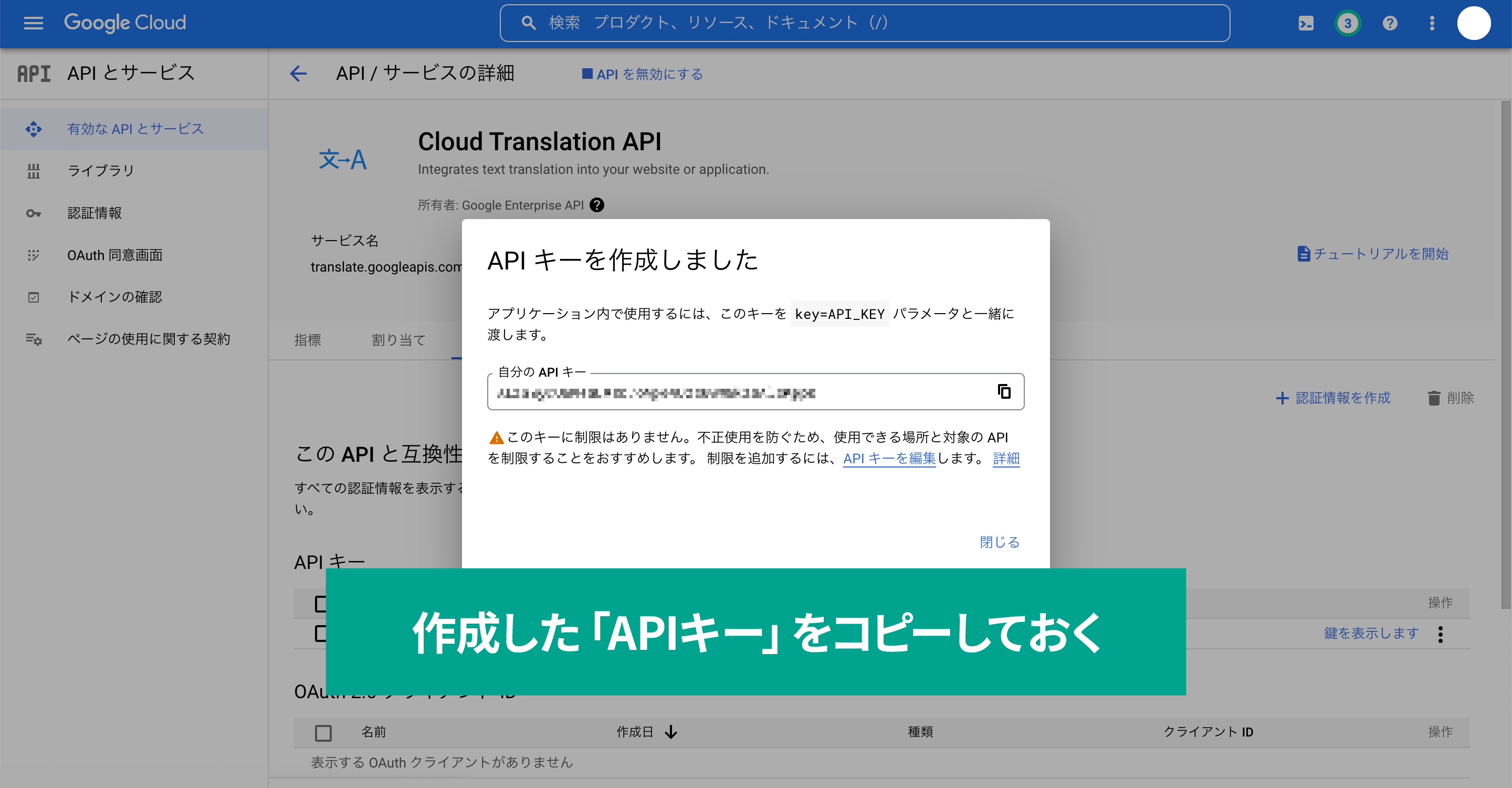This screenshot has height=788, width=1512.
Task: Click the search magnifier icon
Action: (x=528, y=23)
